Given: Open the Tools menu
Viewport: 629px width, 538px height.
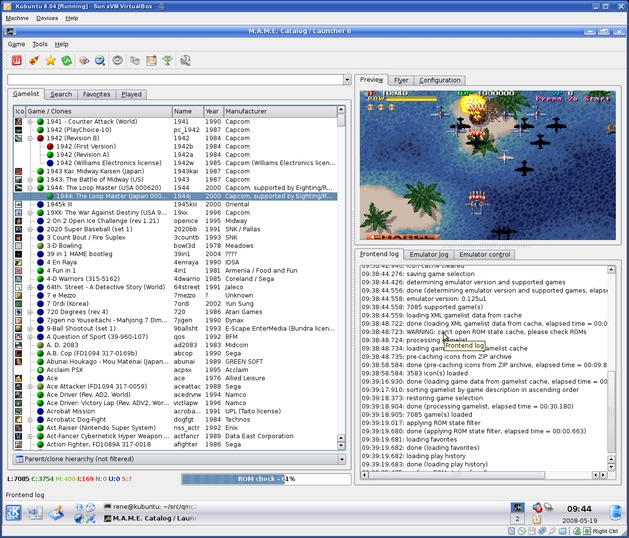Looking at the screenshot, I should click(40, 44).
